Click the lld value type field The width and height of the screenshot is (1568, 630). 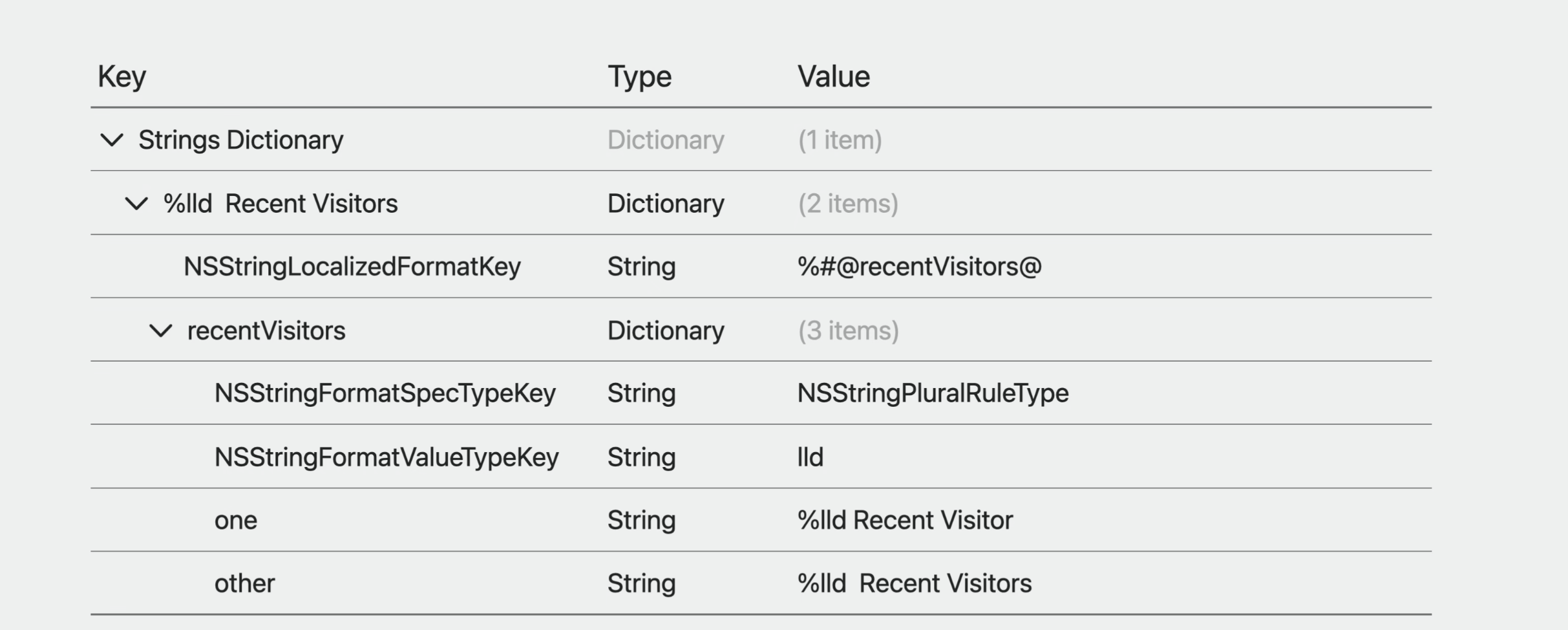[810, 457]
